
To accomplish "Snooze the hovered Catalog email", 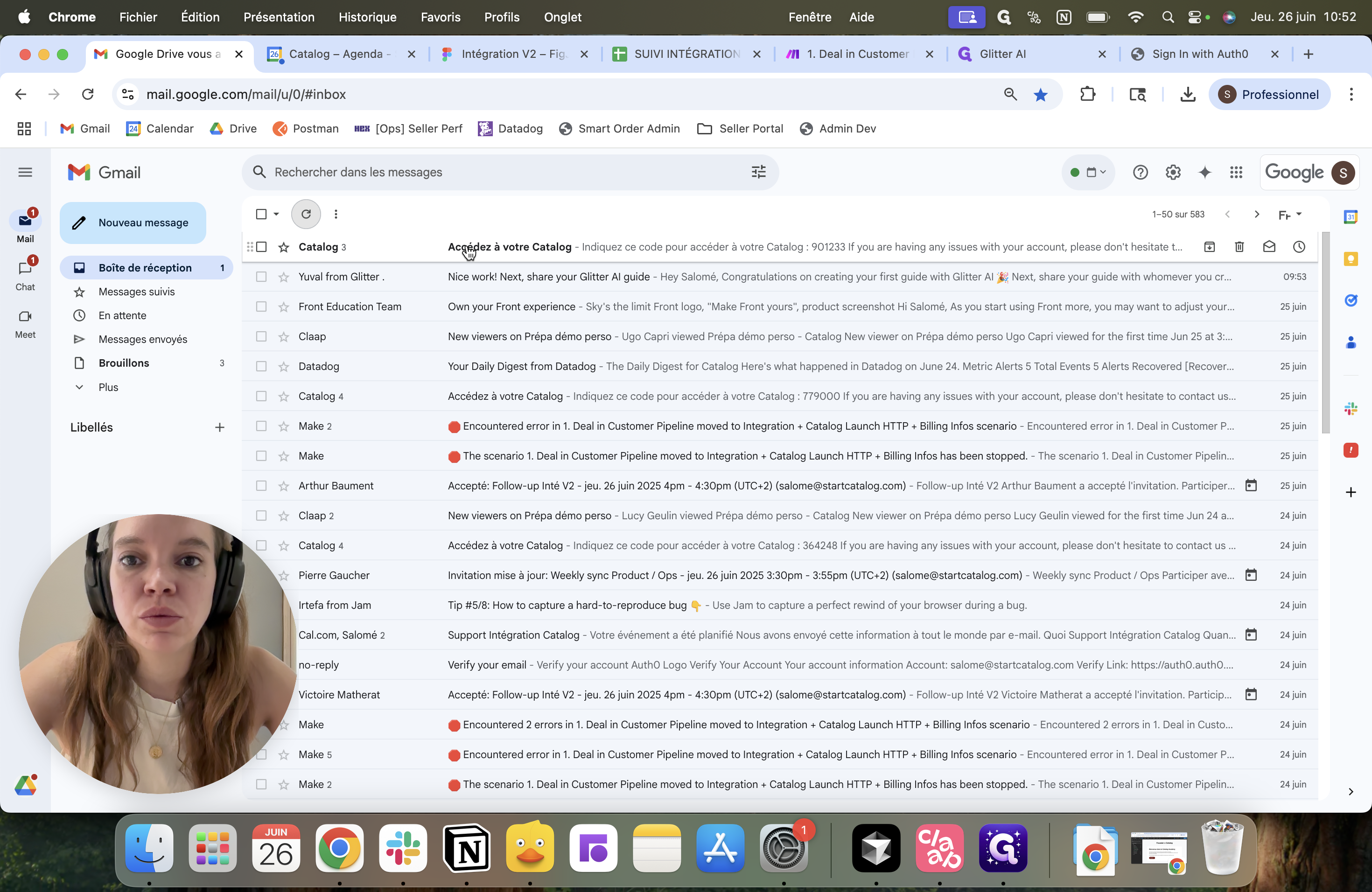I will click(x=1299, y=247).
